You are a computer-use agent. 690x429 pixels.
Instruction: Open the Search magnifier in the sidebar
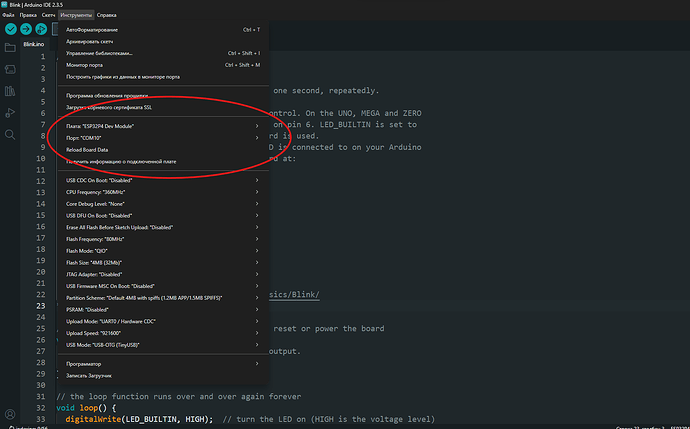[10, 135]
